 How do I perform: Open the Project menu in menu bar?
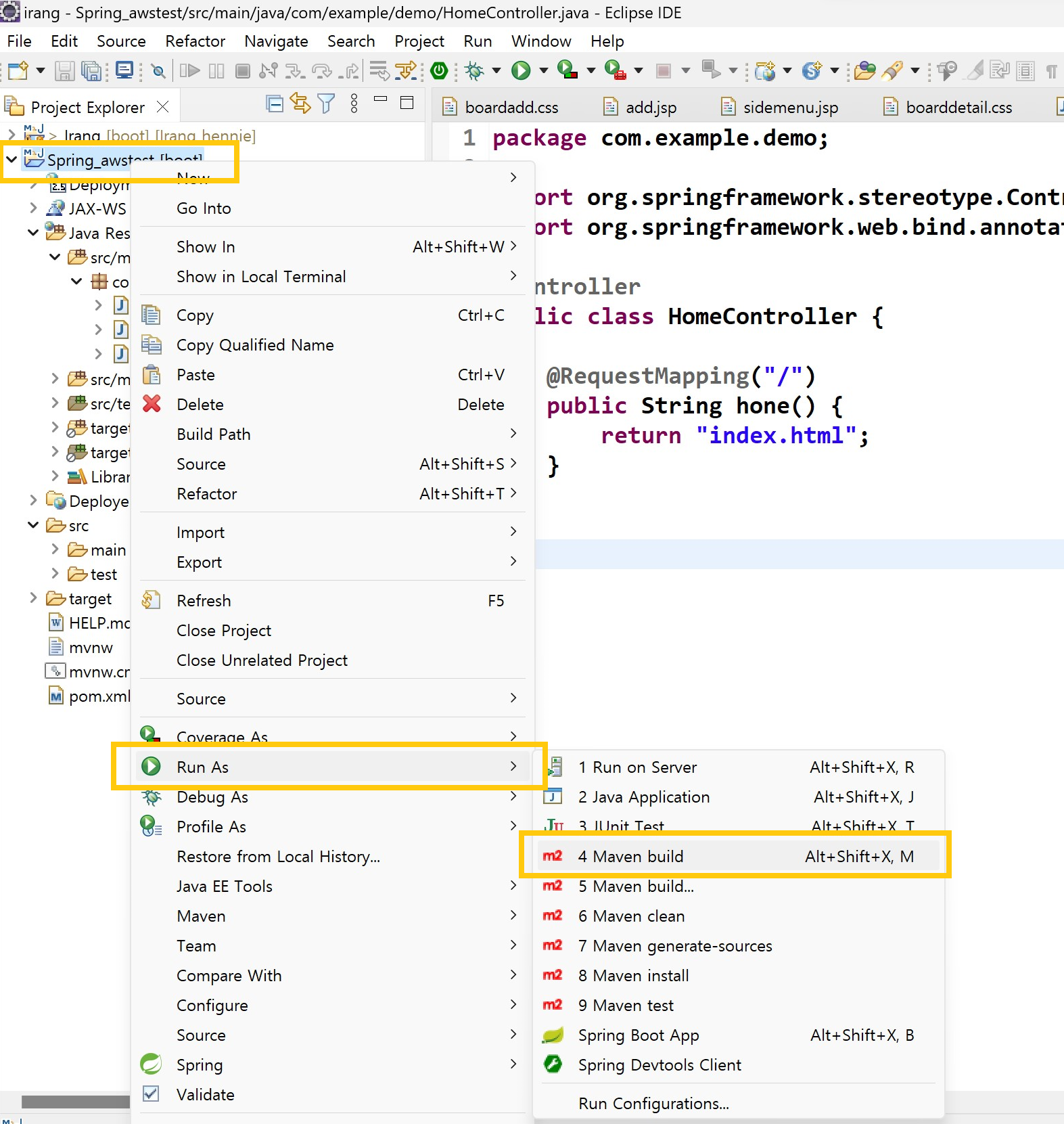click(x=419, y=41)
